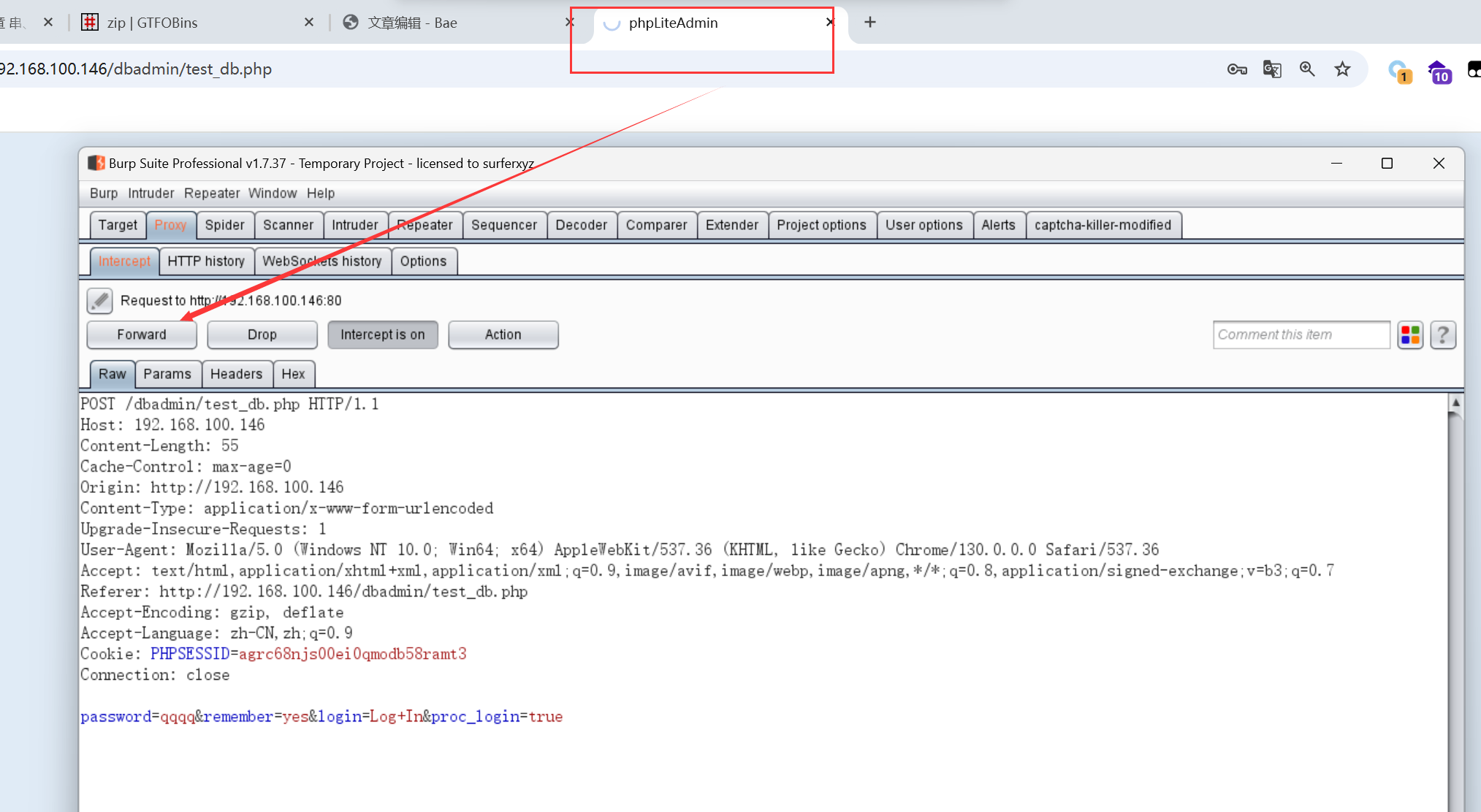Click the Referer header line
1481x812 pixels.
pyautogui.click(x=304, y=591)
